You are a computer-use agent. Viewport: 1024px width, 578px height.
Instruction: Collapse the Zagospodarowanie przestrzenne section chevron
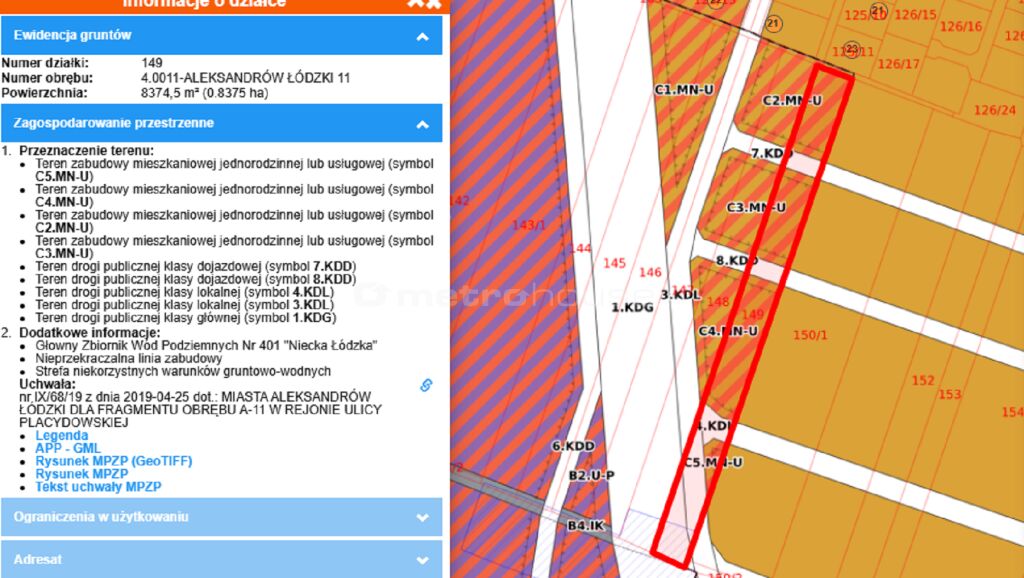pos(422,124)
